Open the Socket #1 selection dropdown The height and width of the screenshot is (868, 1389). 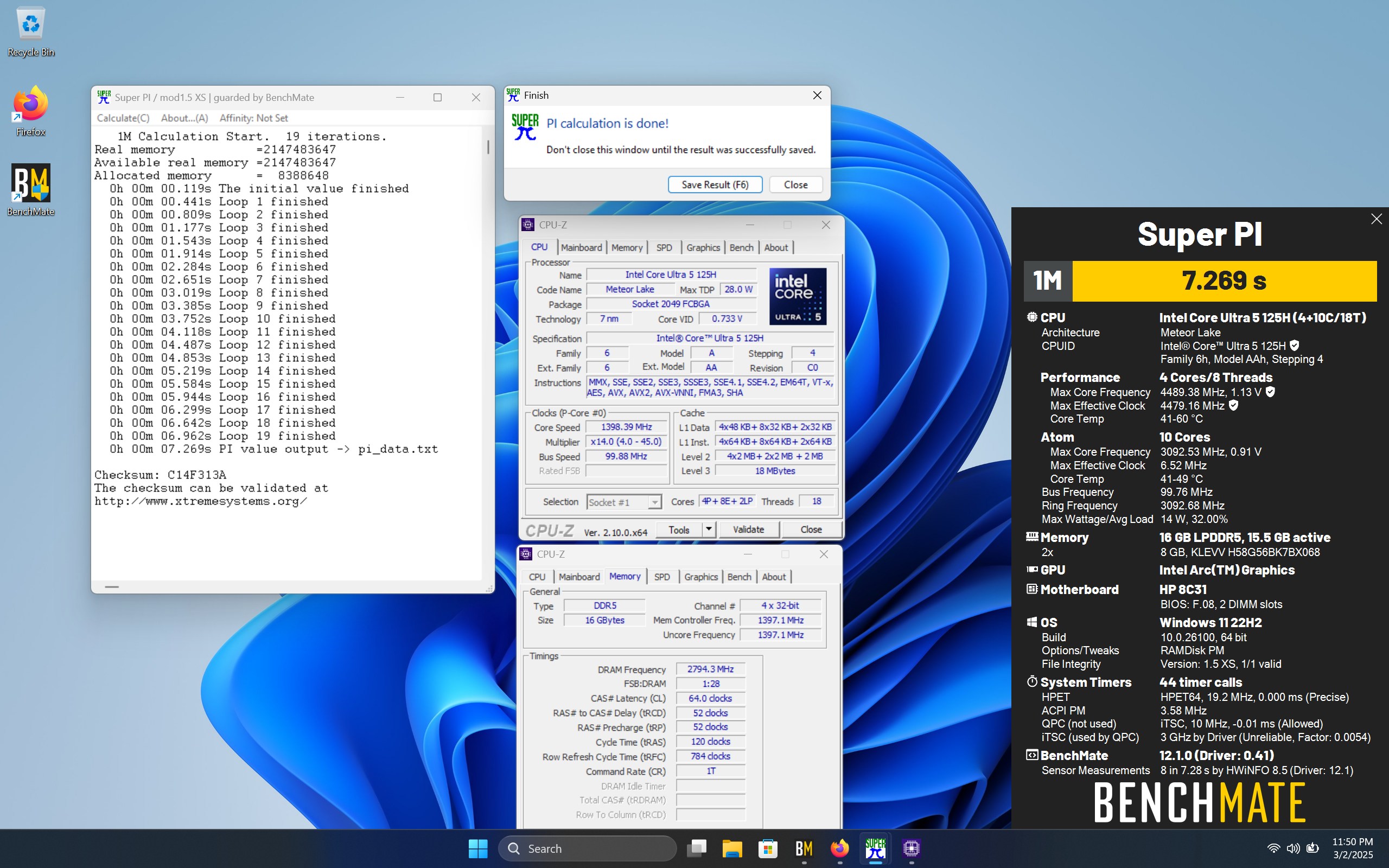point(624,502)
